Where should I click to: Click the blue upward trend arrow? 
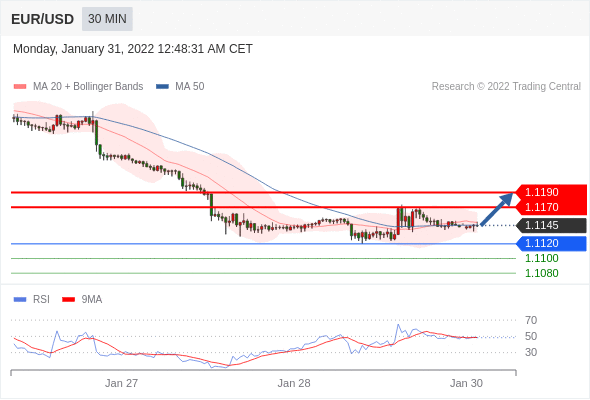497,209
